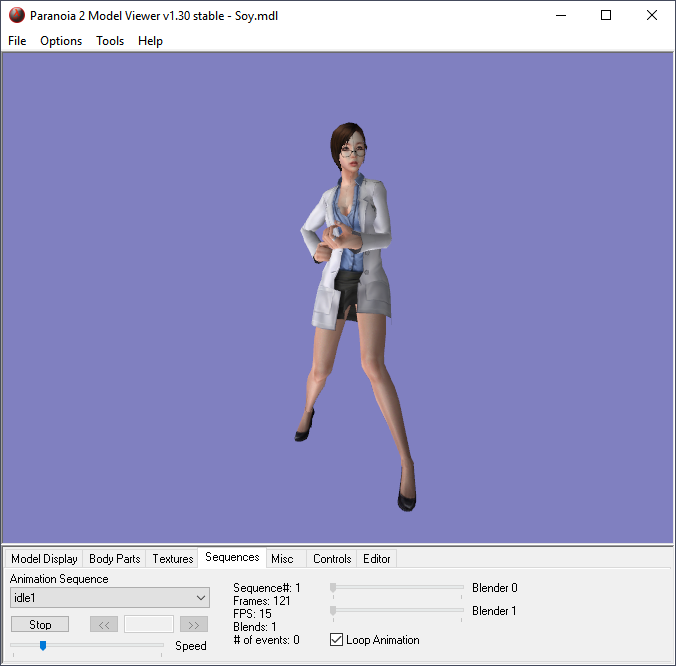Click the Speed slider handle
The image size is (676, 666).
point(43,645)
